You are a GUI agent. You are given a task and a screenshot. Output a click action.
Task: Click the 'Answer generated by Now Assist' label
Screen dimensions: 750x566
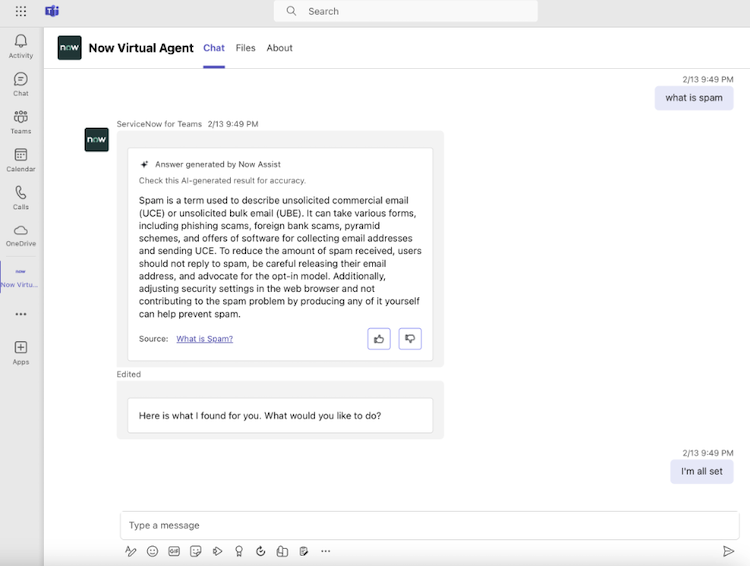[x=218, y=164]
